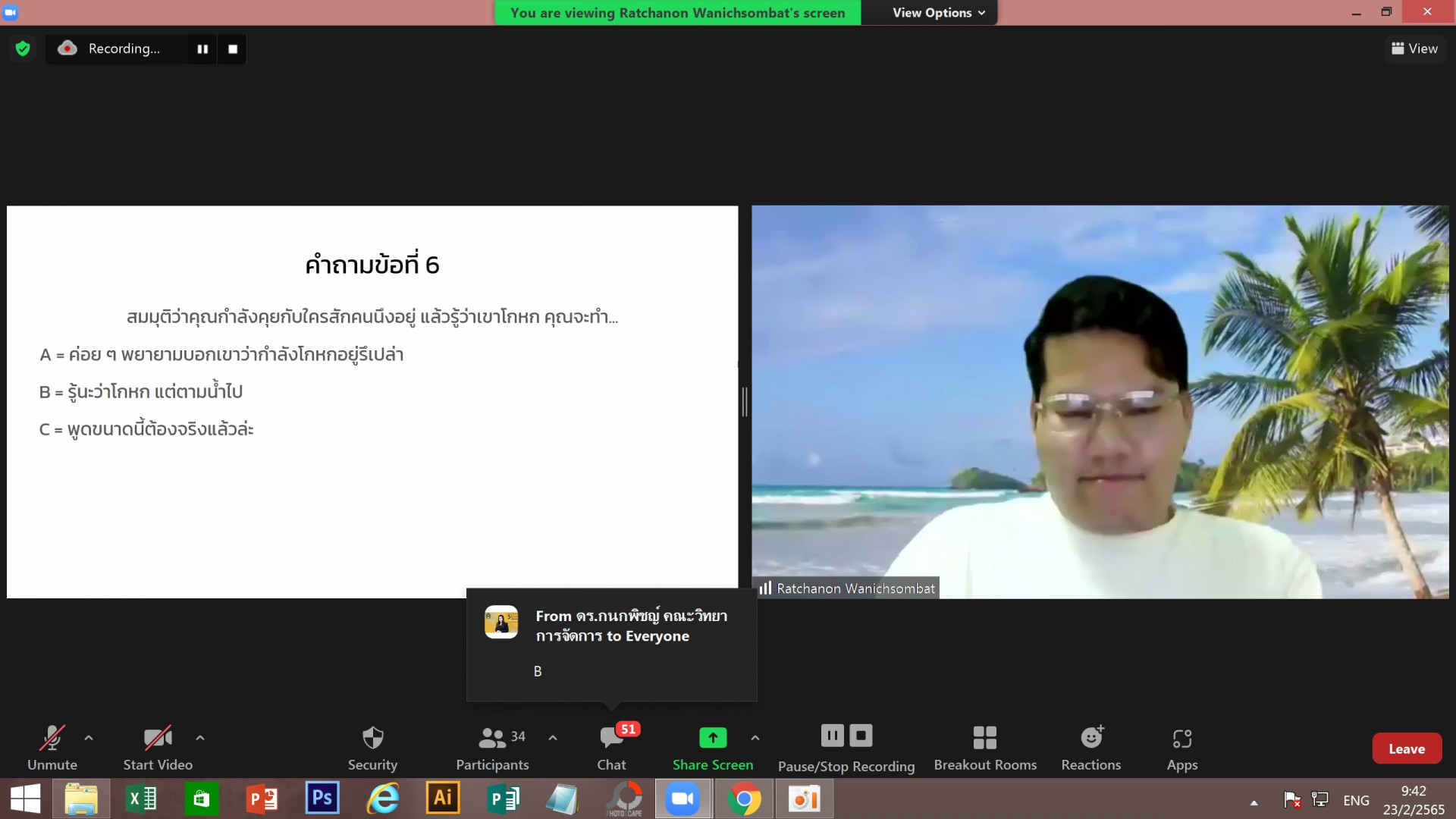Click Ratchanon Wanichsombat video tile
Viewport: 1456px width, 819px height.
click(1100, 402)
